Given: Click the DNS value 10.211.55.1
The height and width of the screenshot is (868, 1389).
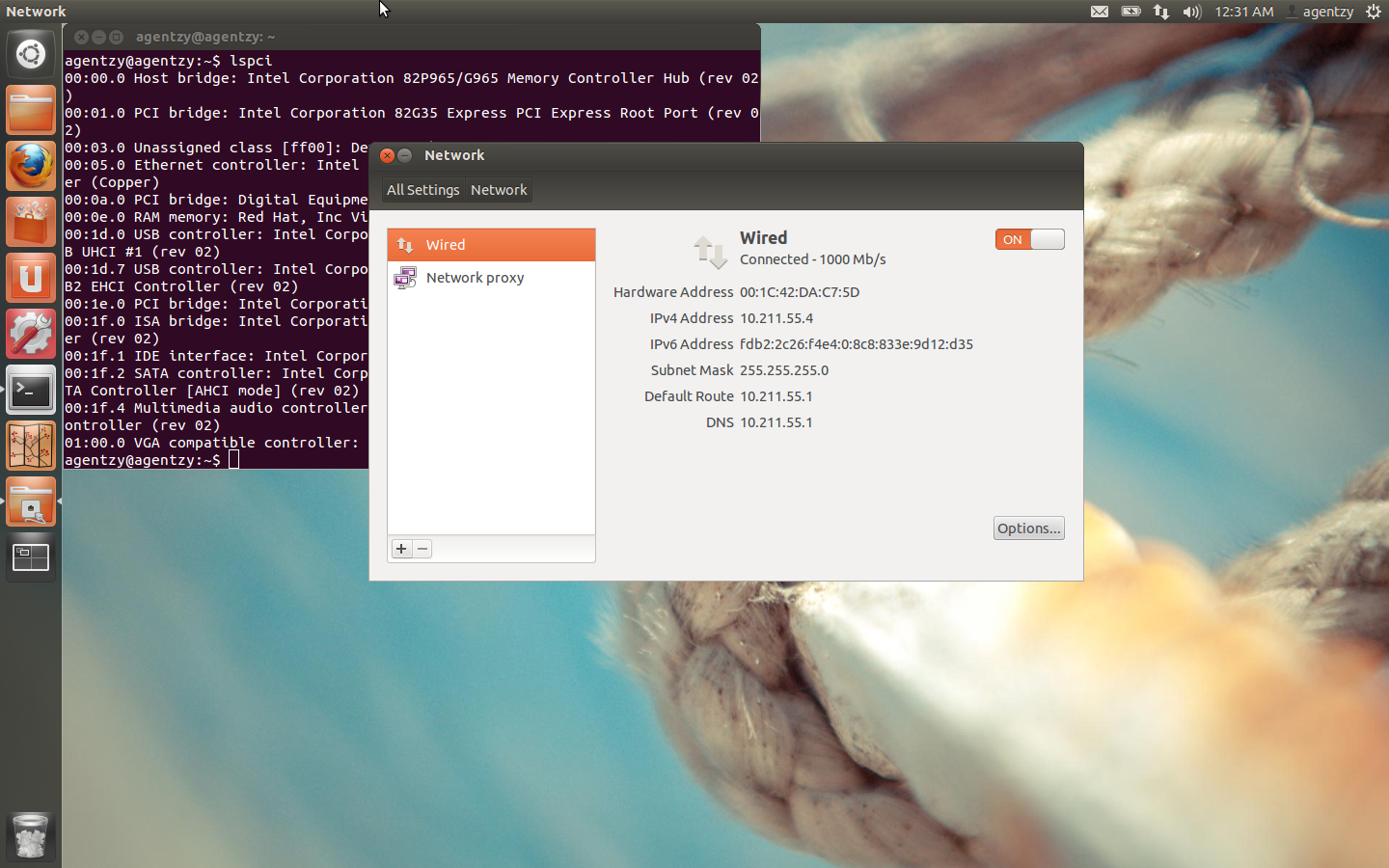Looking at the screenshot, I should (x=776, y=422).
